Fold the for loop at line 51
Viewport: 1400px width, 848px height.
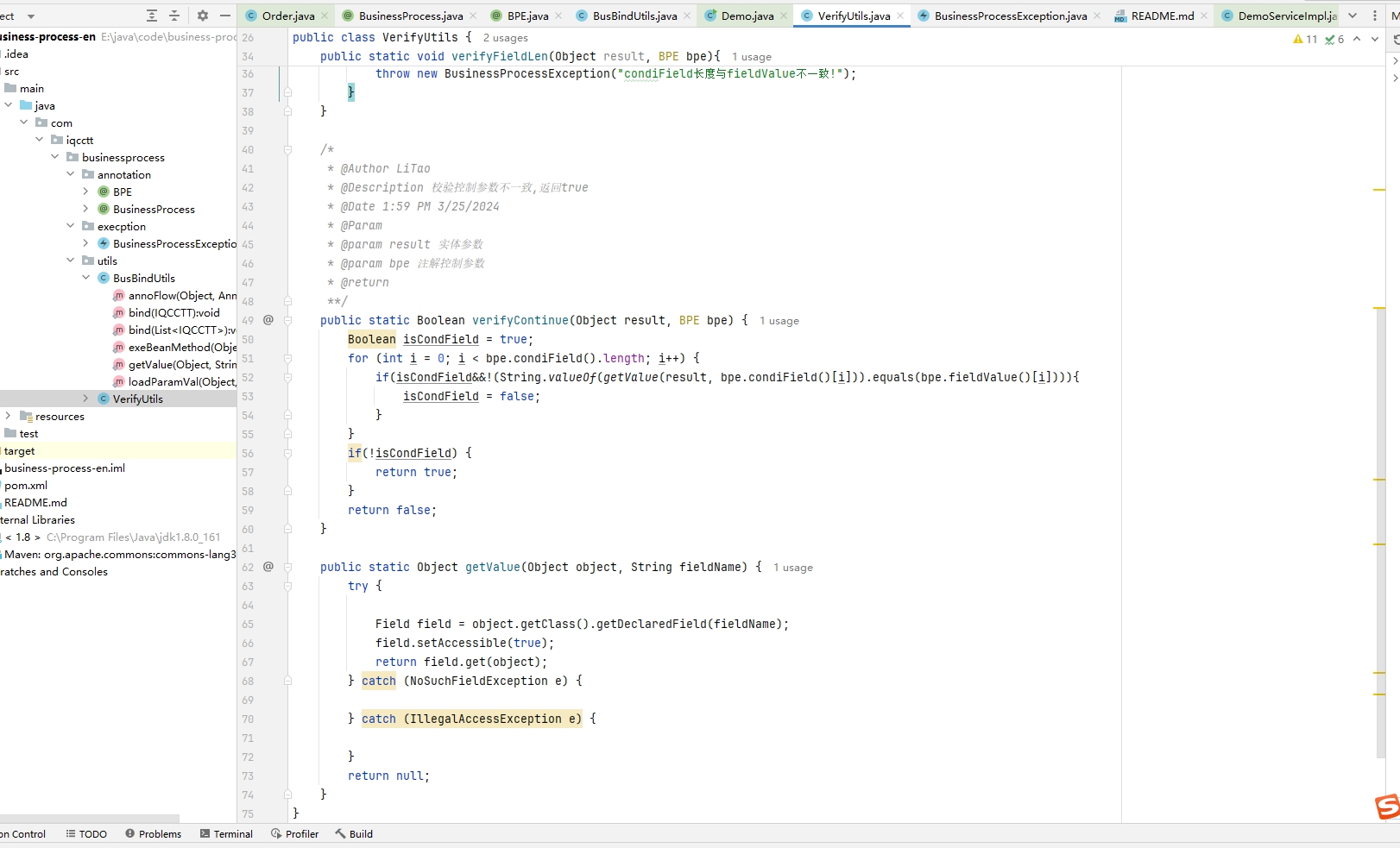pos(288,358)
